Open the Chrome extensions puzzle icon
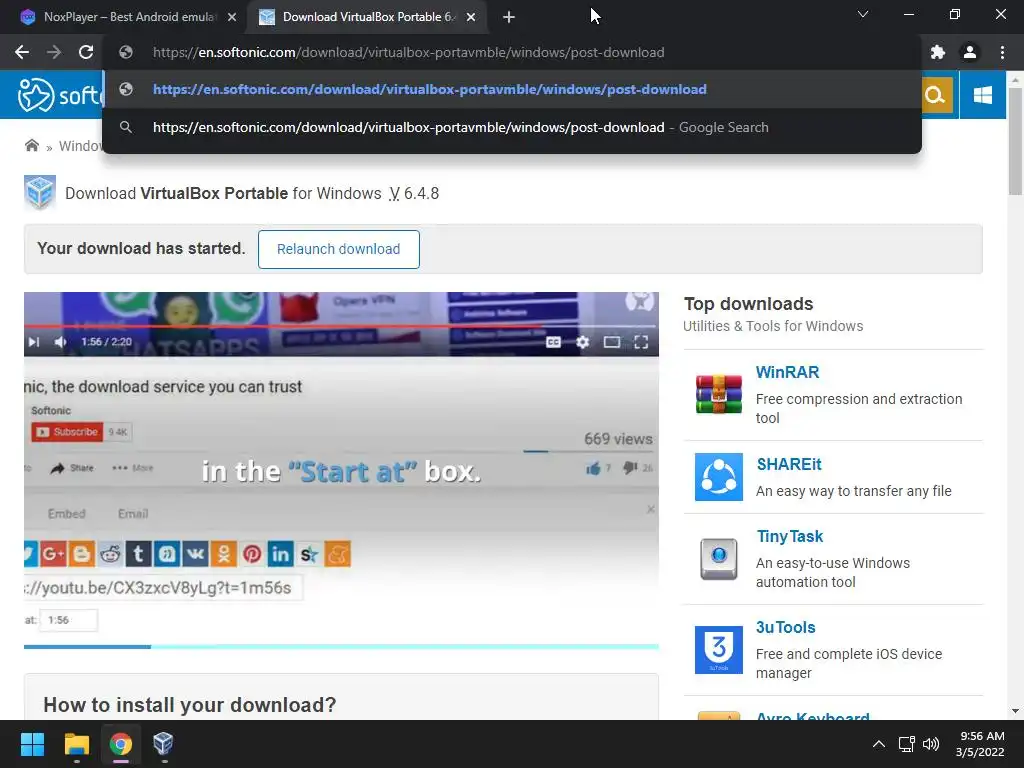 [938, 52]
